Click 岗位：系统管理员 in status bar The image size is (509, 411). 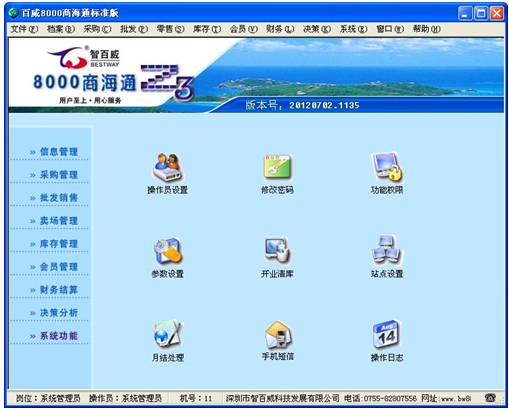(48, 398)
